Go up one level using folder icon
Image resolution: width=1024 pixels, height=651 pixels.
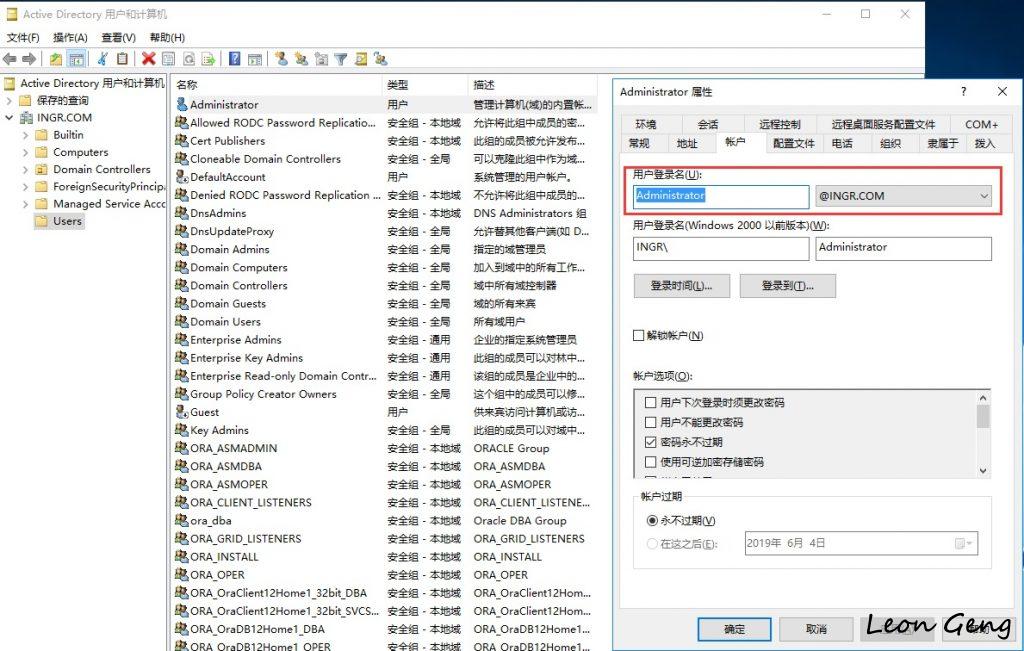[56, 59]
